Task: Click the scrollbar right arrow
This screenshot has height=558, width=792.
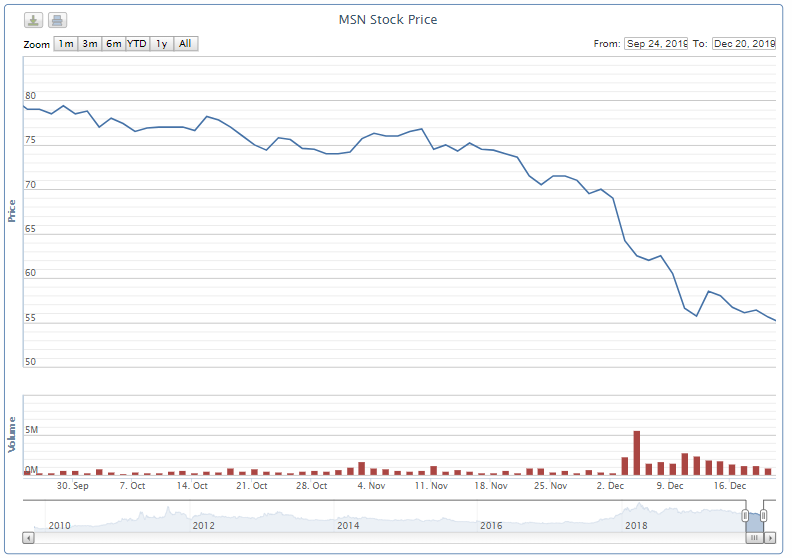Action: click(x=770, y=538)
